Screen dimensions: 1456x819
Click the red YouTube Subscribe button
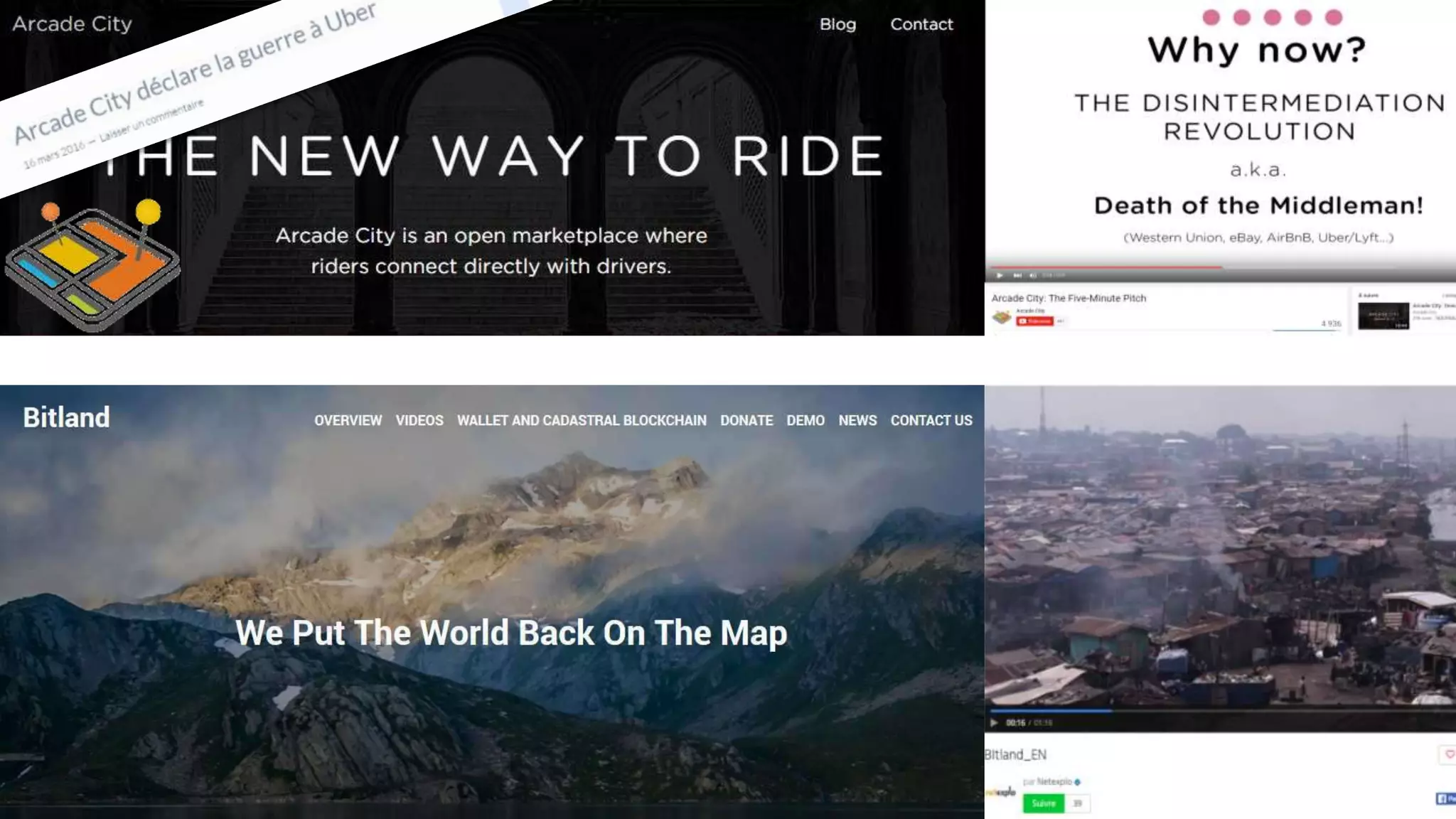click(x=1034, y=321)
